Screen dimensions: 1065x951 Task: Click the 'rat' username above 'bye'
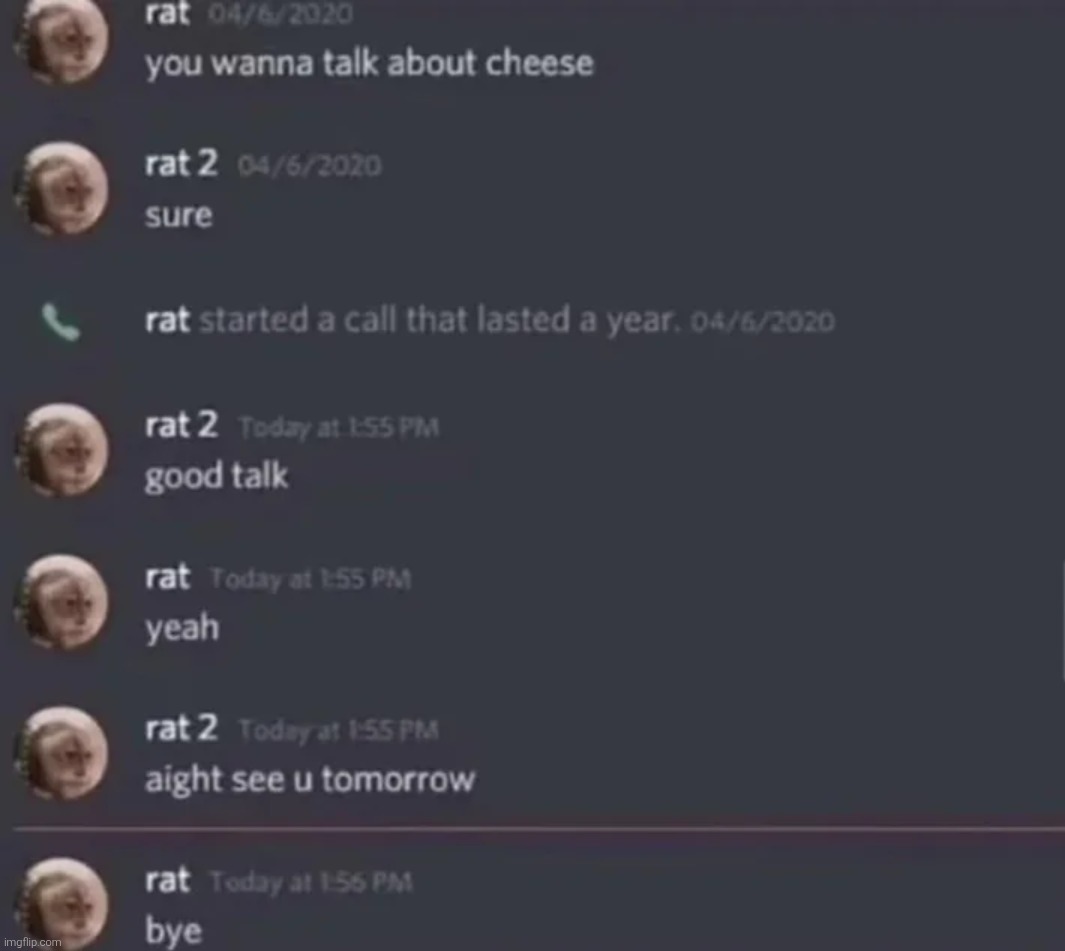167,880
